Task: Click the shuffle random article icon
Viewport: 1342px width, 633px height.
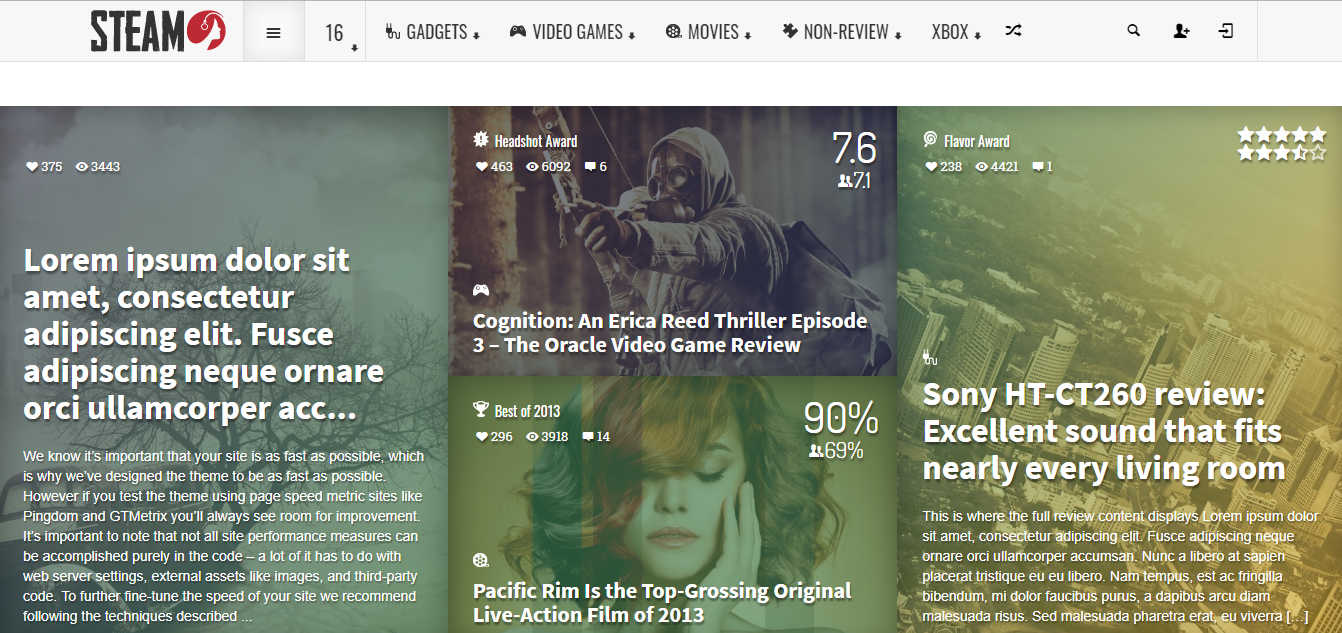Action: (x=1013, y=31)
